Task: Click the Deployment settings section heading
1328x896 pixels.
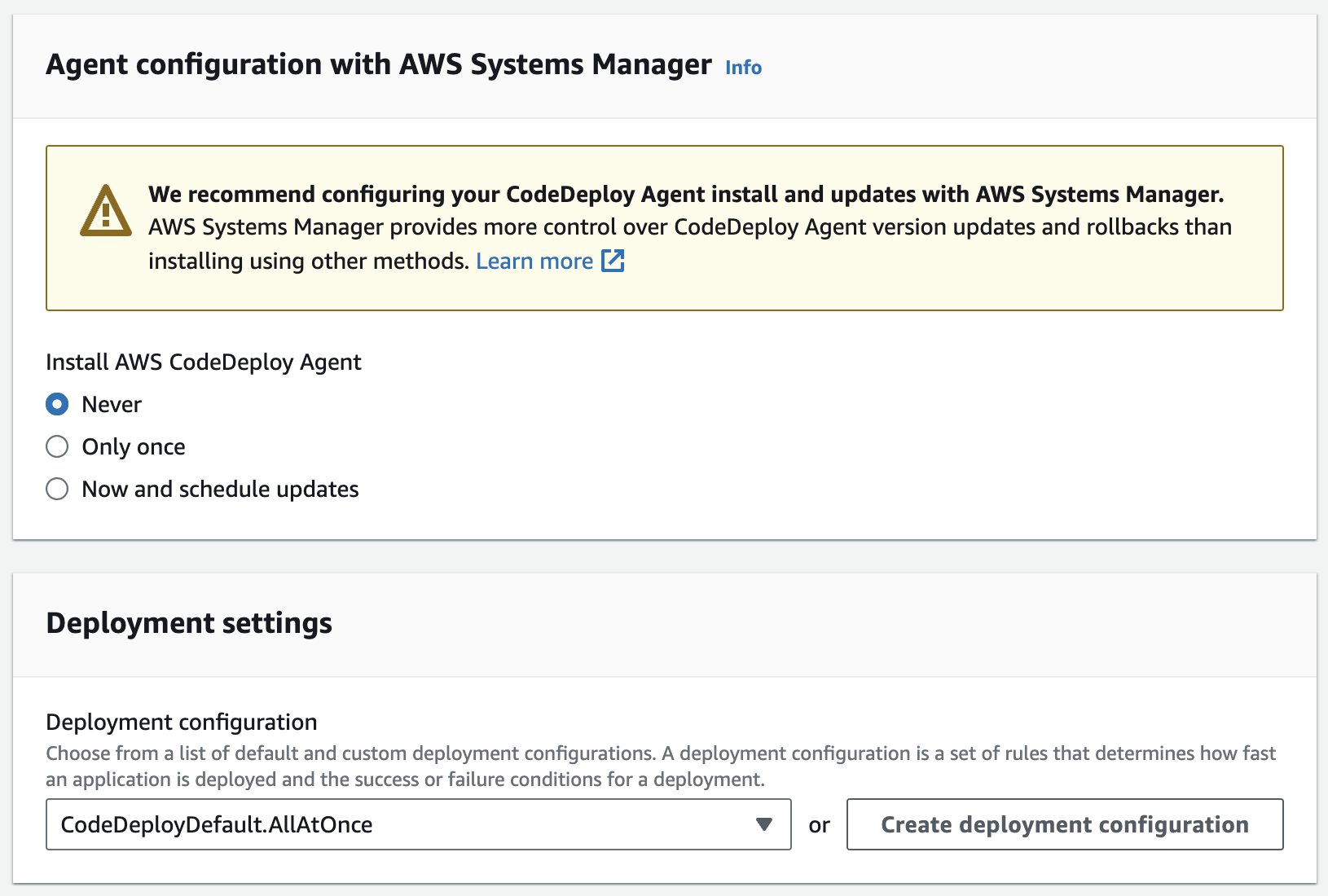Action: click(x=189, y=623)
